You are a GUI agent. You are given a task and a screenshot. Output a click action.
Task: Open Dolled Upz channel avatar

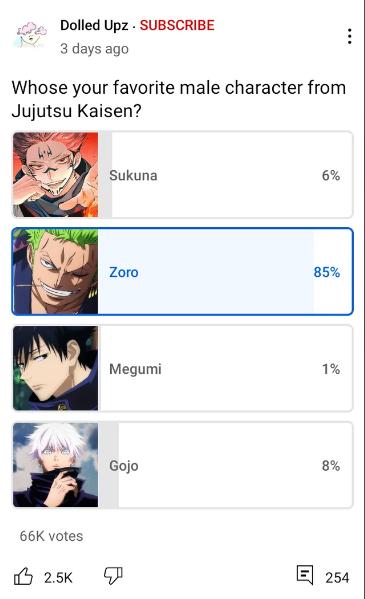tap(32, 35)
